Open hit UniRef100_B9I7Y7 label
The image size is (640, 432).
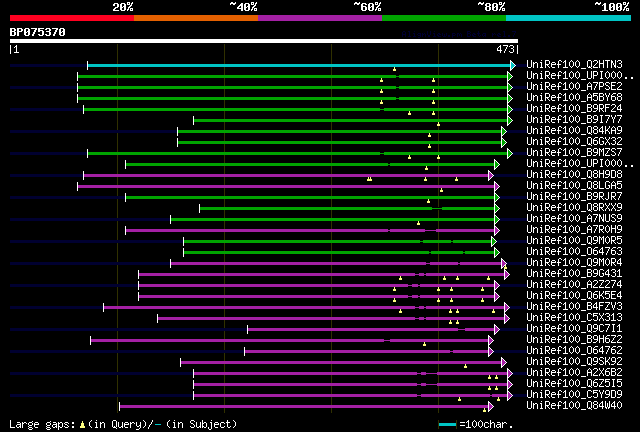574,119
